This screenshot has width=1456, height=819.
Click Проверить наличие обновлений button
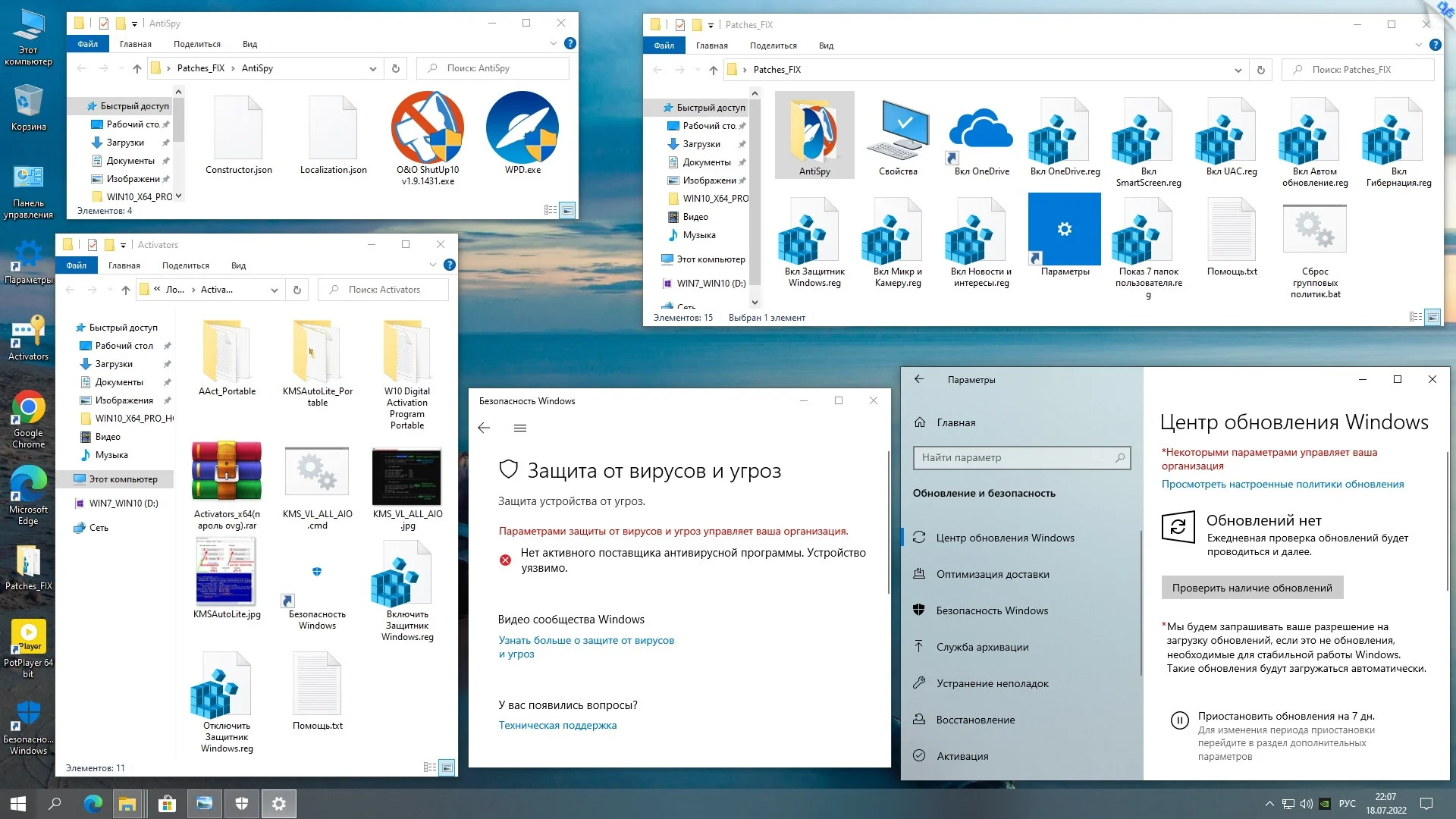1251,588
